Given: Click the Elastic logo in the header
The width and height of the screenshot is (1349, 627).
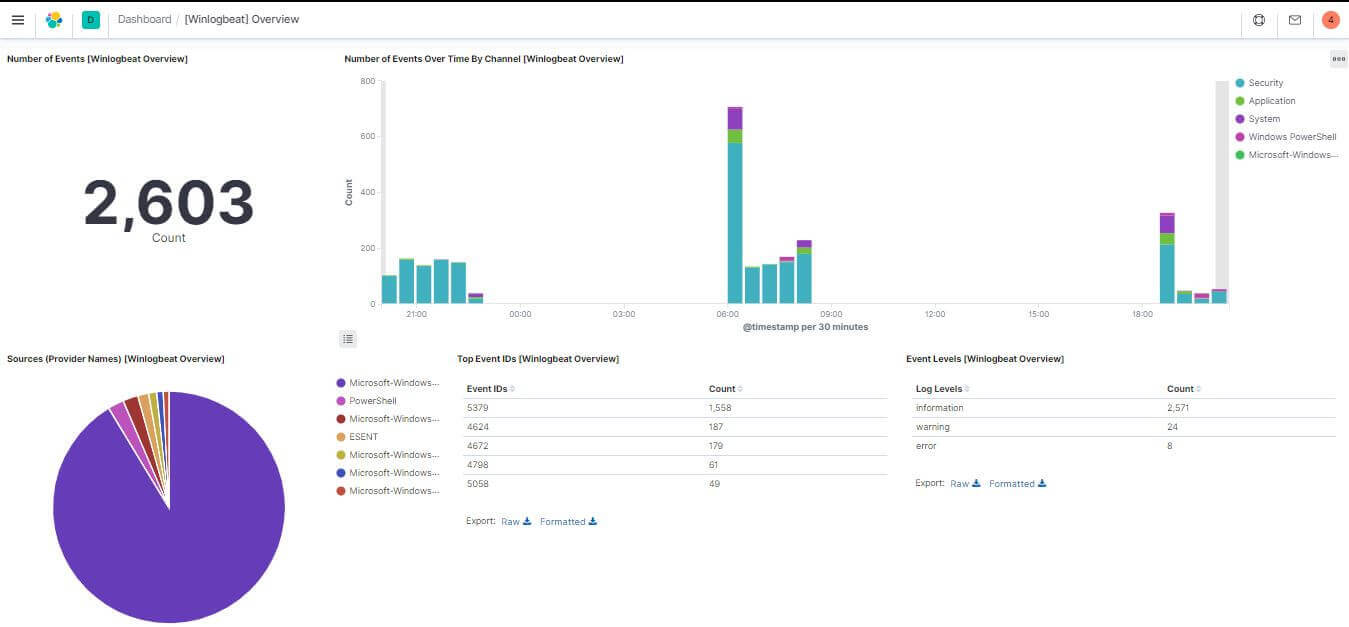Looking at the screenshot, I should click(x=54, y=20).
